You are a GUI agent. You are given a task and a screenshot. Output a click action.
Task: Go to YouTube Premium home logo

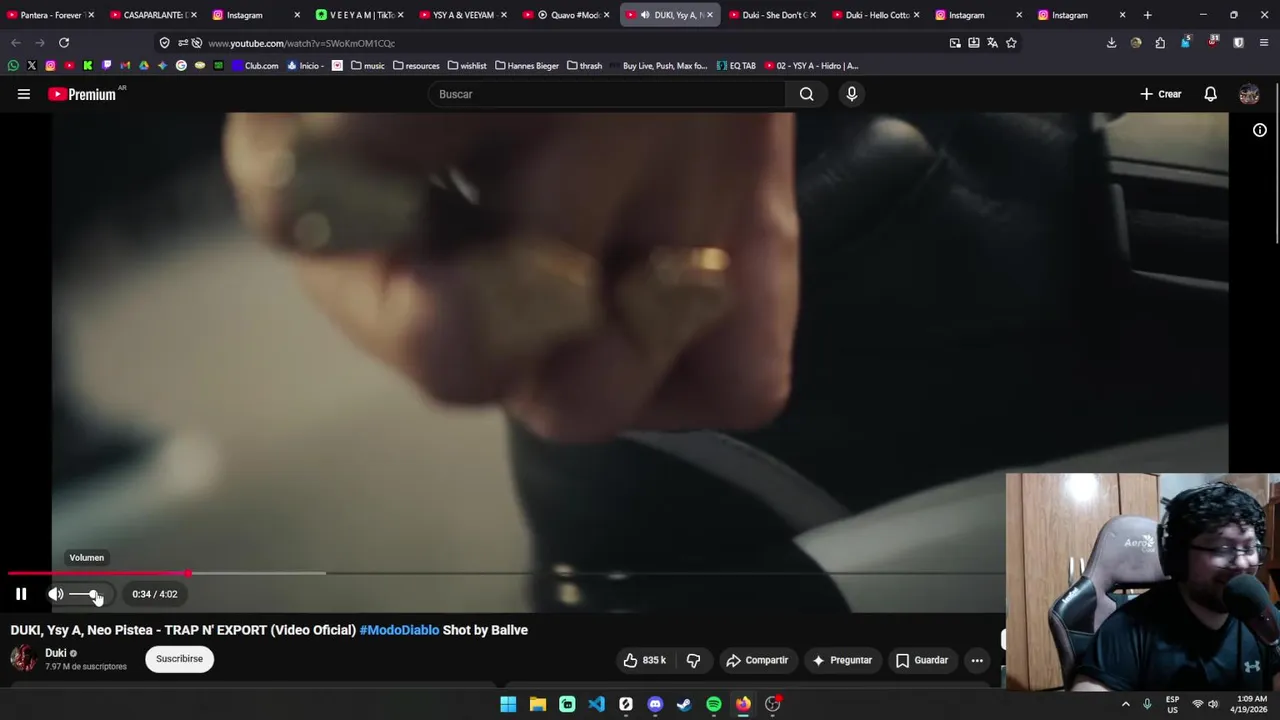pos(82,94)
